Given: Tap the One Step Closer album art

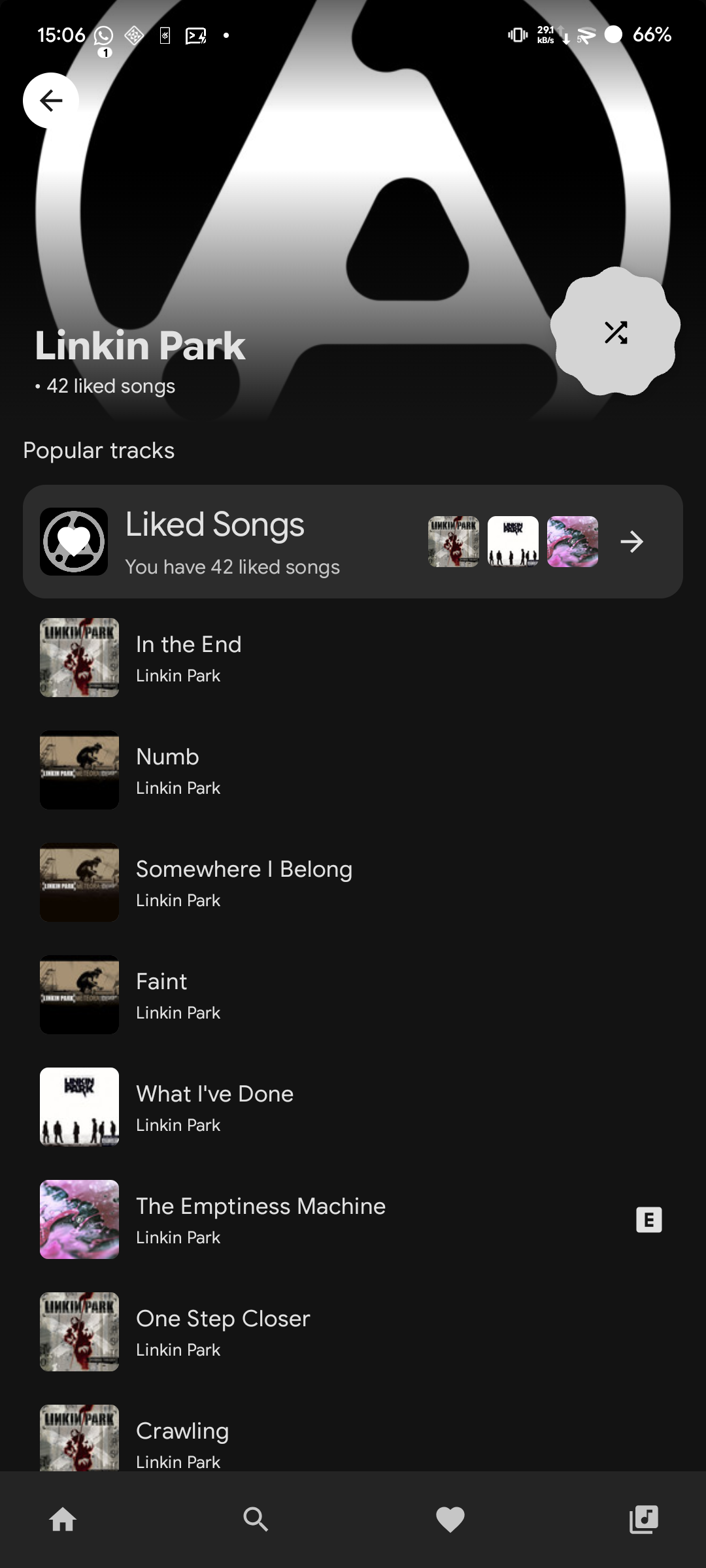Looking at the screenshot, I should pos(79,1331).
